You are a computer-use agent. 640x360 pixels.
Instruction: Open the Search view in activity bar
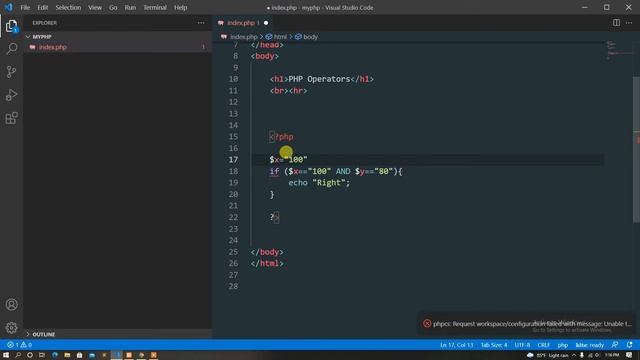click(11, 49)
